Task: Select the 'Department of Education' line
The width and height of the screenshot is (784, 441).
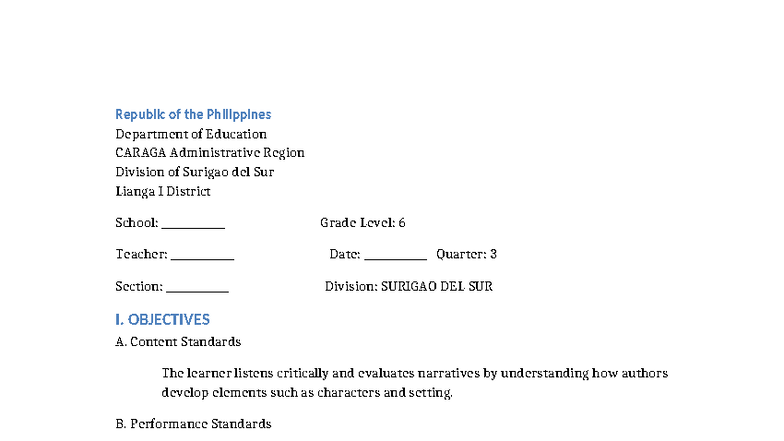Action: click(x=191, y=134)
